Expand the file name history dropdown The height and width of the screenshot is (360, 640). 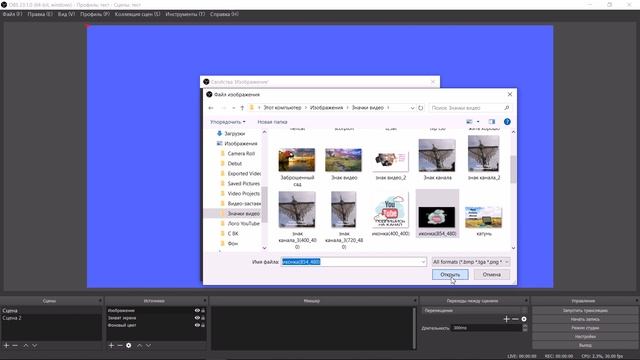[x=423, y=262]
